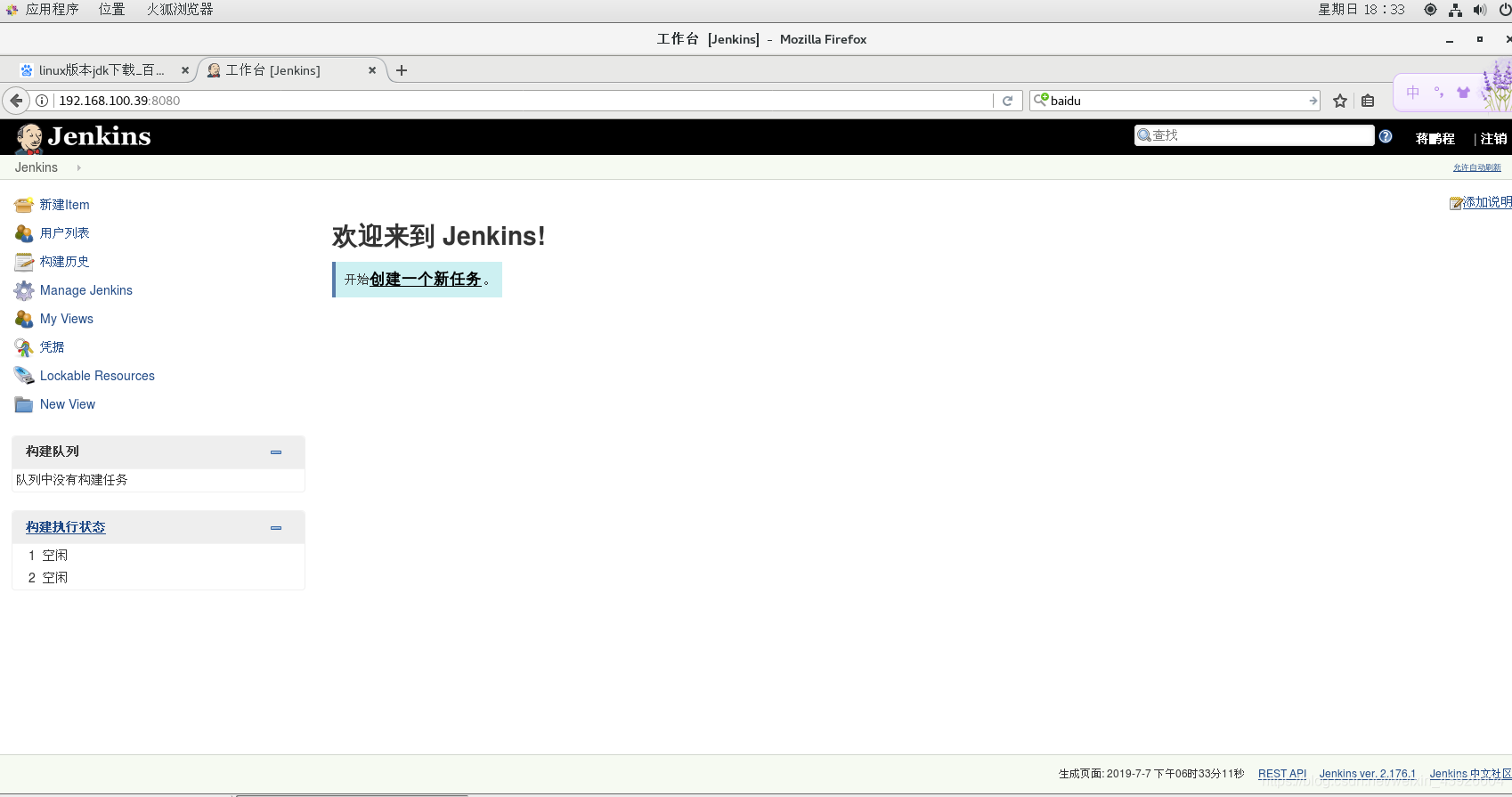Open the 位置 menu

pyautogui.click(x=111, y=10)
